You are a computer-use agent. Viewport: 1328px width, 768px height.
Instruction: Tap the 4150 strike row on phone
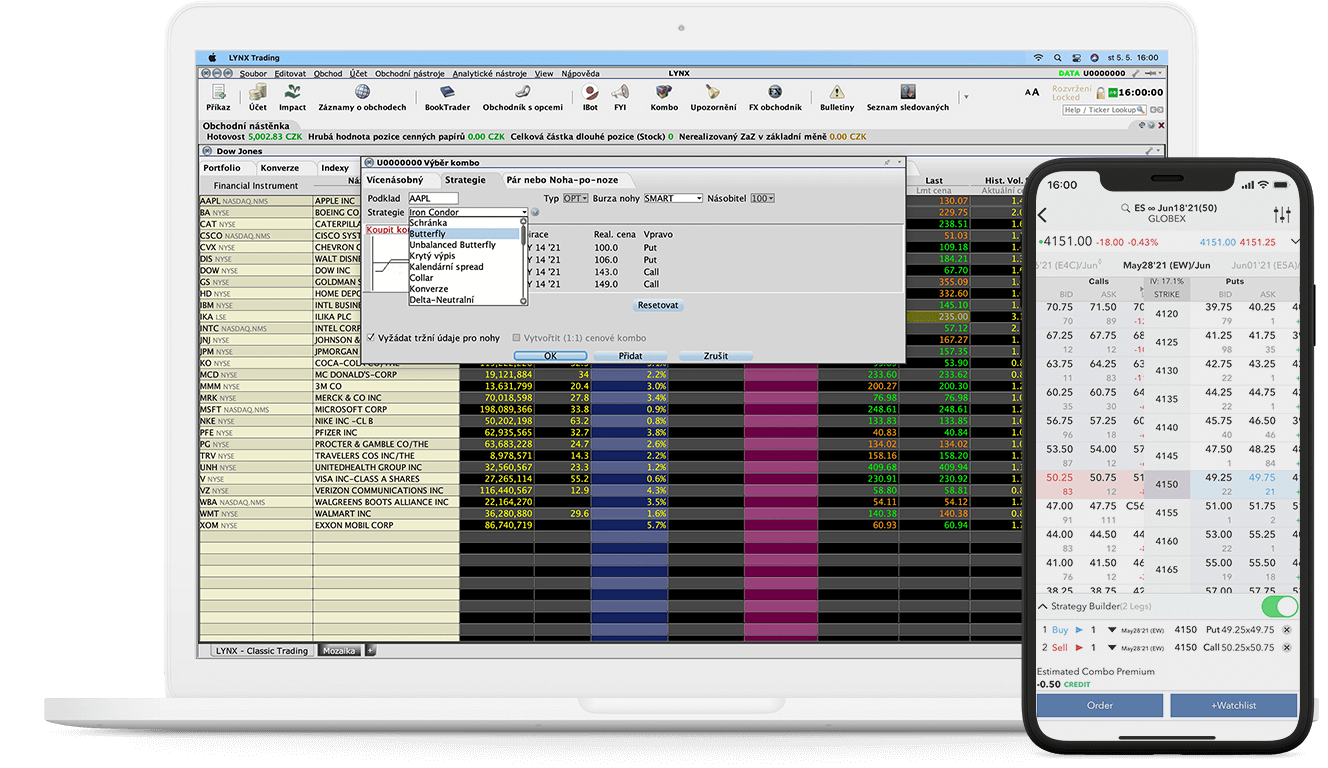[x=1167, y=484]
